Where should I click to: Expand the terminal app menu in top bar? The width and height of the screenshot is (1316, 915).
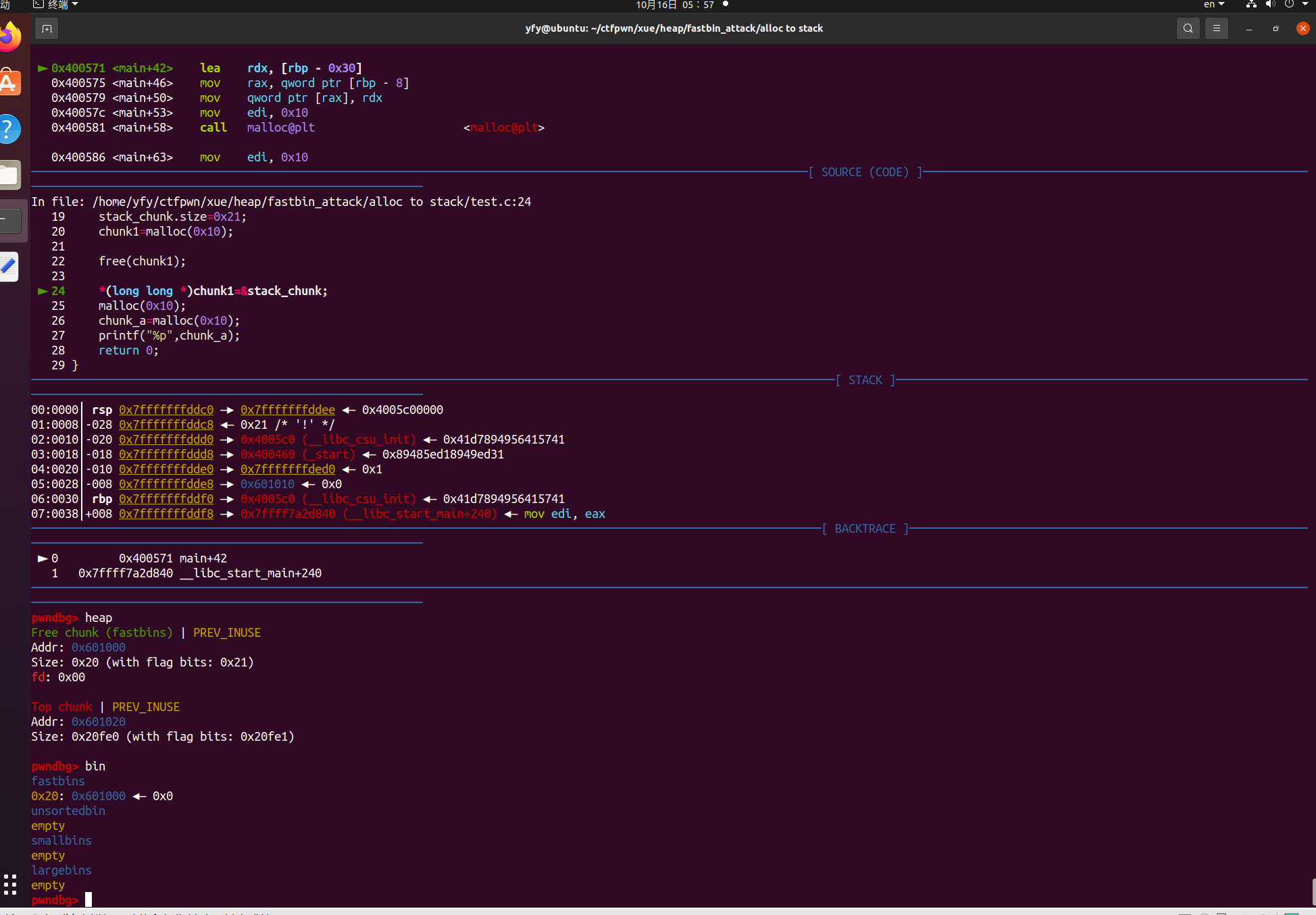56,5
